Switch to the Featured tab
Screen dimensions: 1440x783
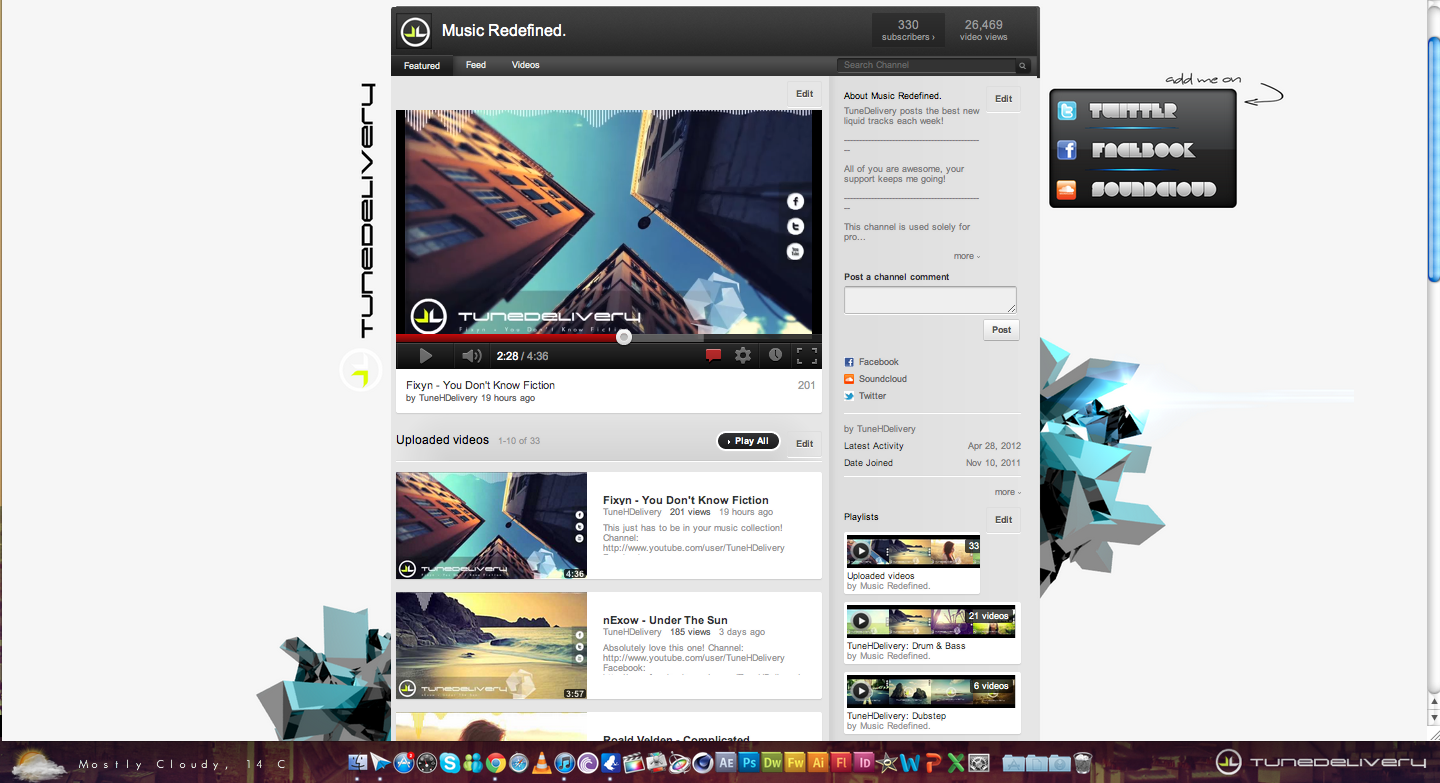pos(422,66)
